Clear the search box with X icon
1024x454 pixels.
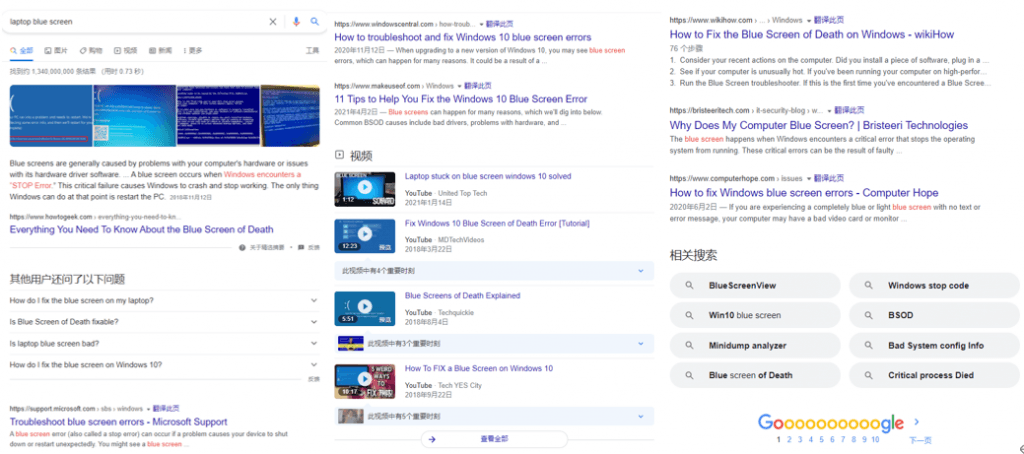(x=273, y=22)
